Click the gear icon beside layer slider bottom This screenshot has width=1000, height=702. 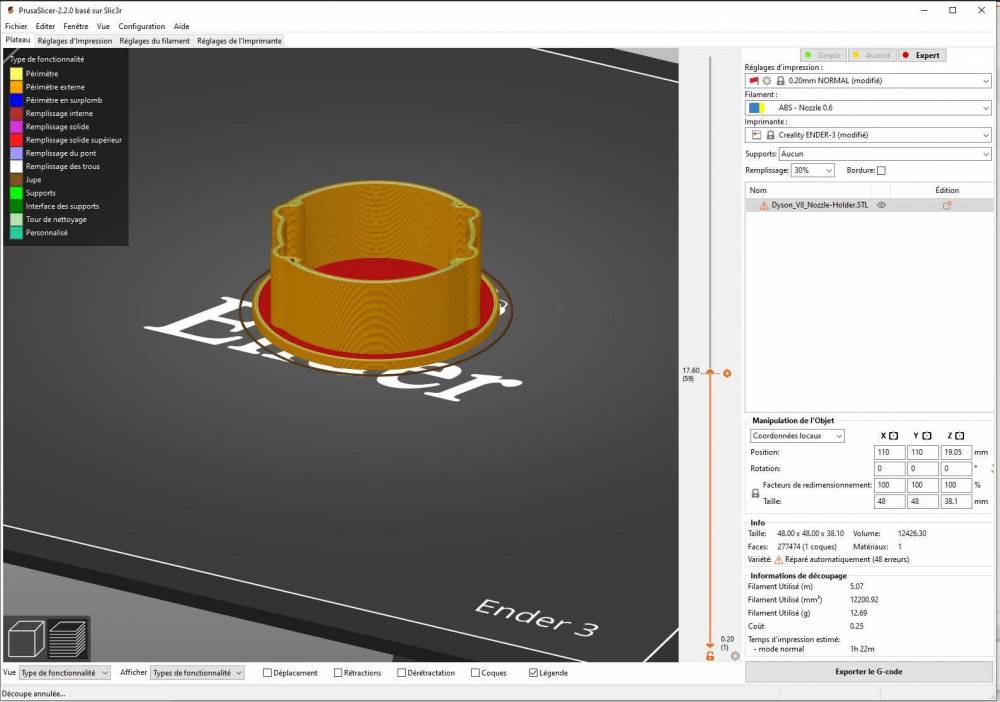pyautogui.click(x=735, y=656)
